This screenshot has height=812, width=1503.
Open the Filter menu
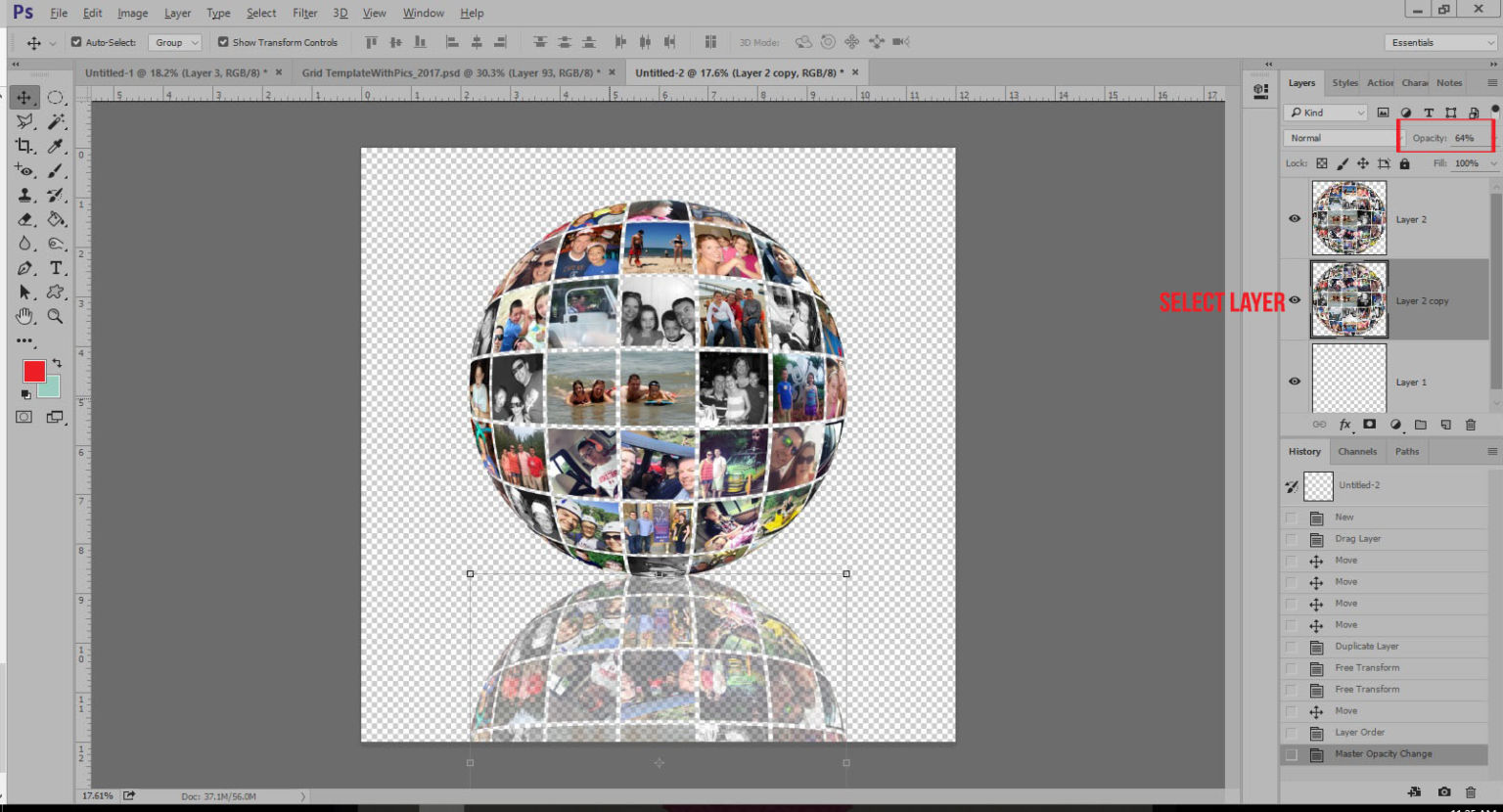[x=305, y=13]
